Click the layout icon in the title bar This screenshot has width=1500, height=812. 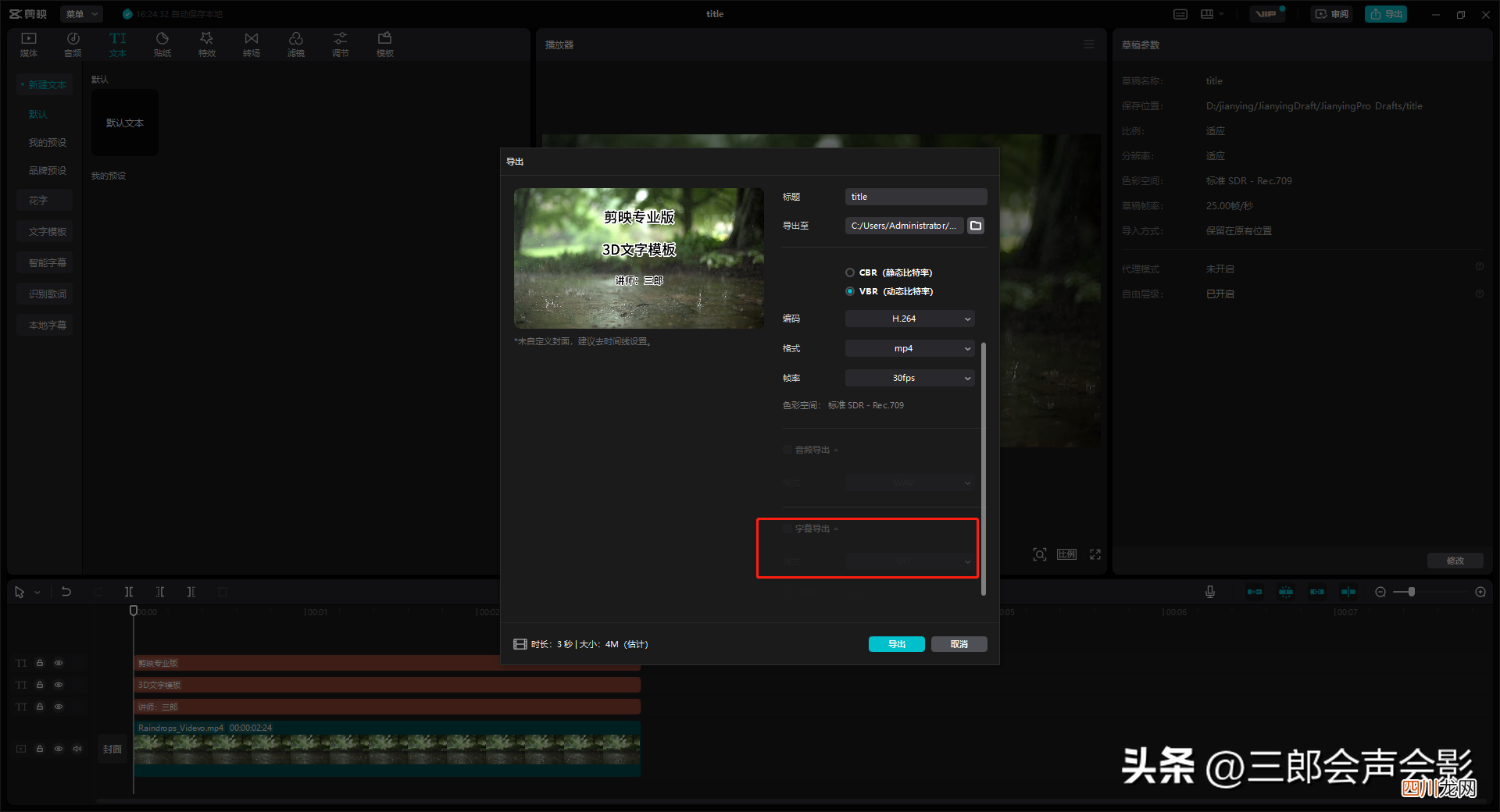coord(1207,14)
